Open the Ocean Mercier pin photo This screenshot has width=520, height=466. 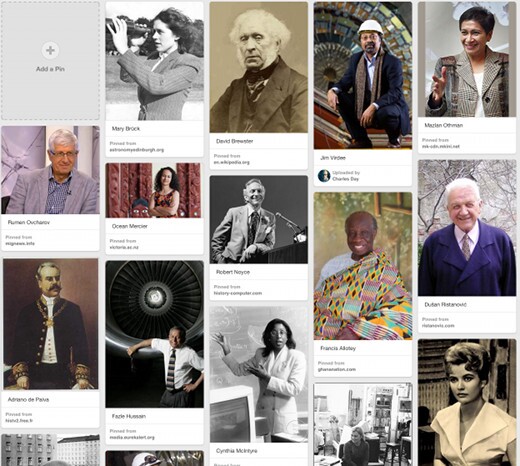point(154,190)
